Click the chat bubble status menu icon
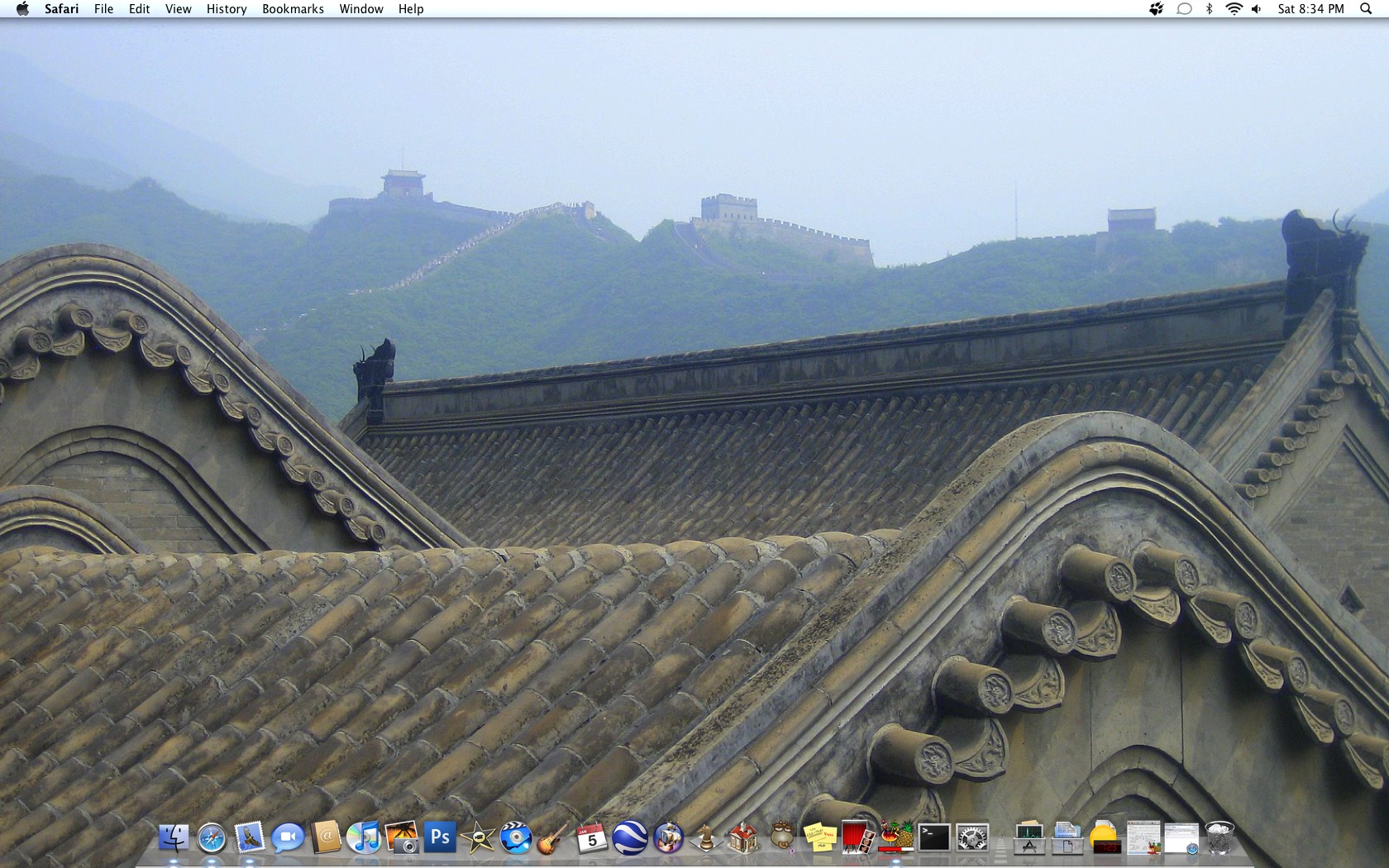The width and height of the screenshot is (1389, 868). pos(1184,9)
